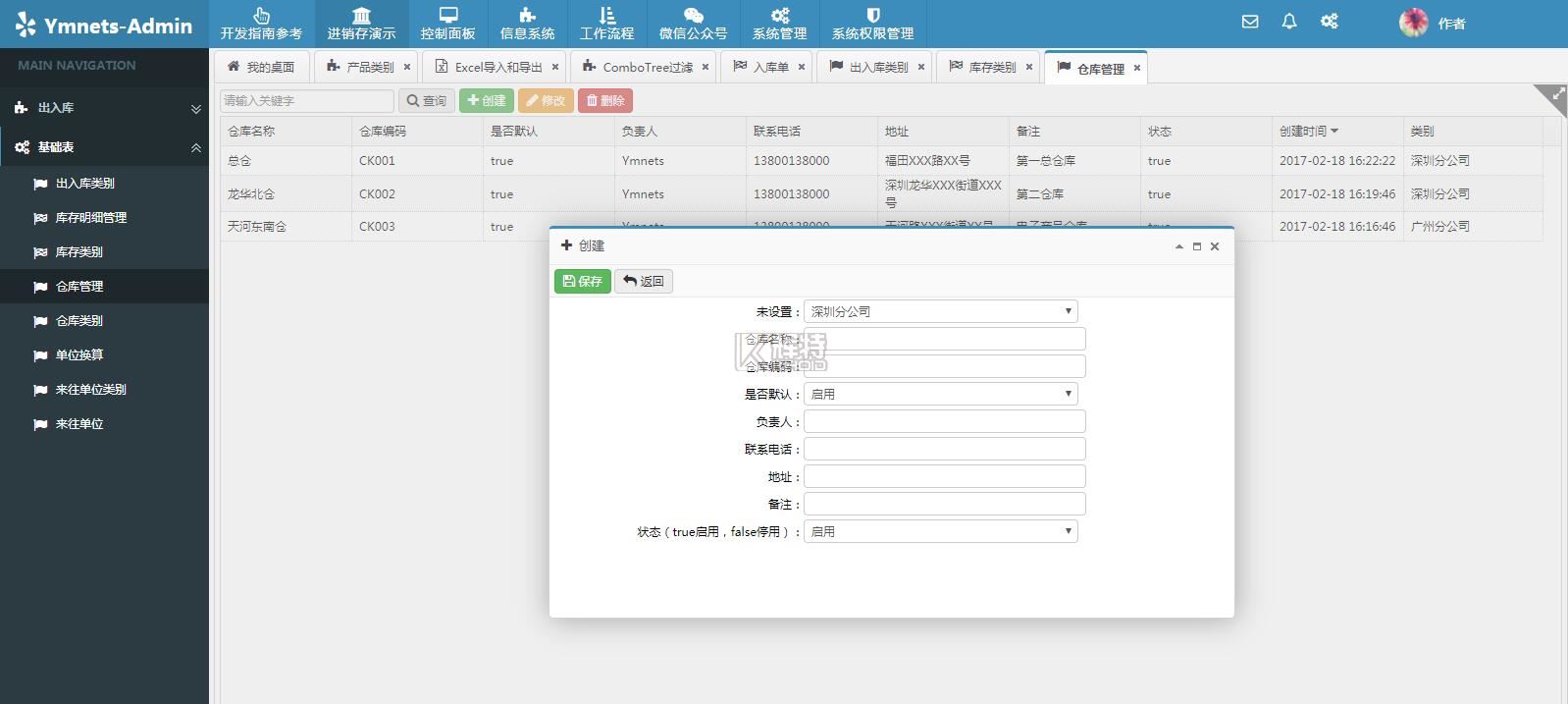Image resolution: width=1568 pixels, height=704 pixels.
Task: Open 仓库管理 in sidebar
Action: pyautogui.click(x=104, y=287)
